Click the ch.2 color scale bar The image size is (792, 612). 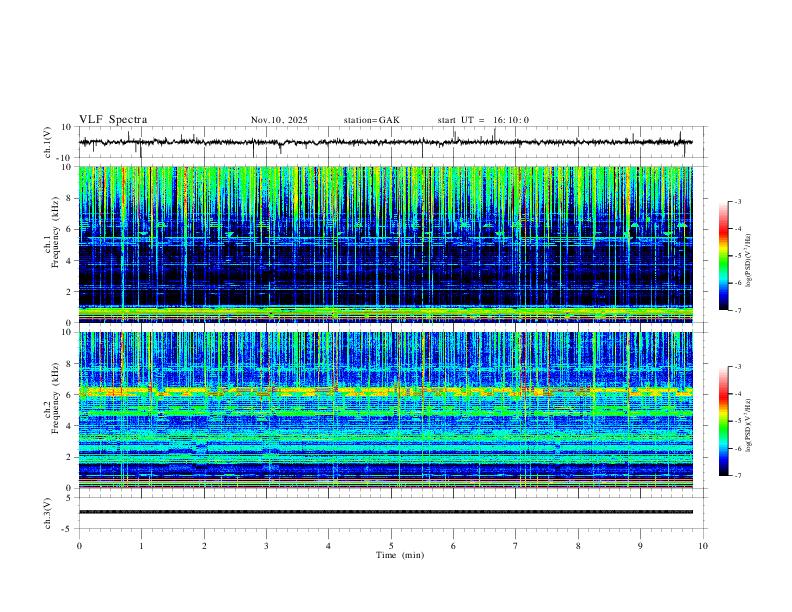pos(724,421)
